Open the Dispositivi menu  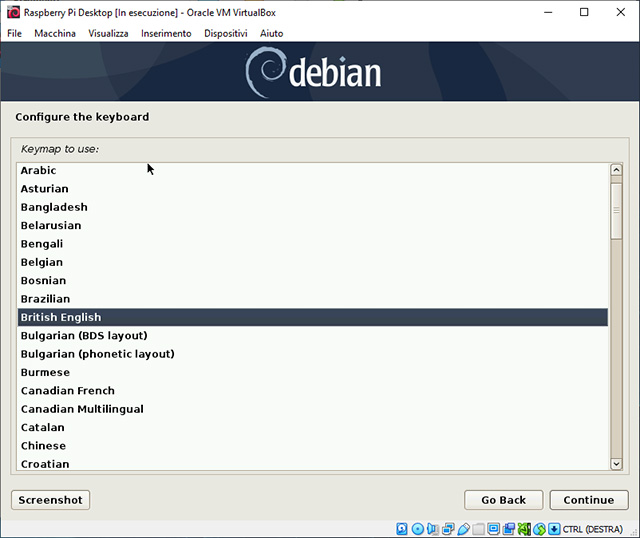pyautogui.click(x=225, y=33)
